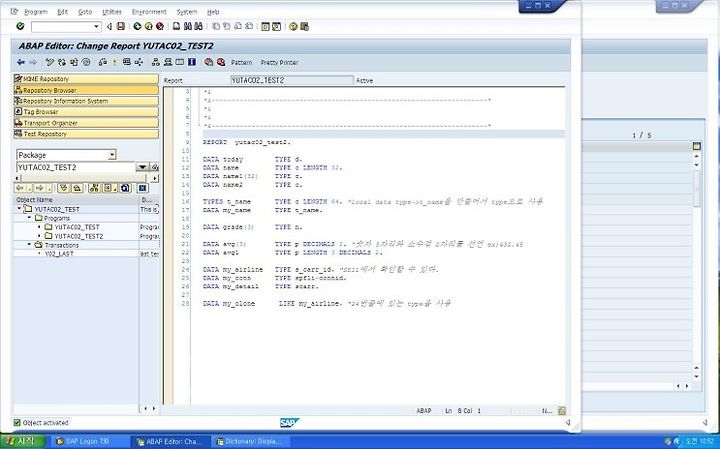Click the SAP menu icon left of Program
Viewport: 720px width, 449px height.
pos(14,11)
